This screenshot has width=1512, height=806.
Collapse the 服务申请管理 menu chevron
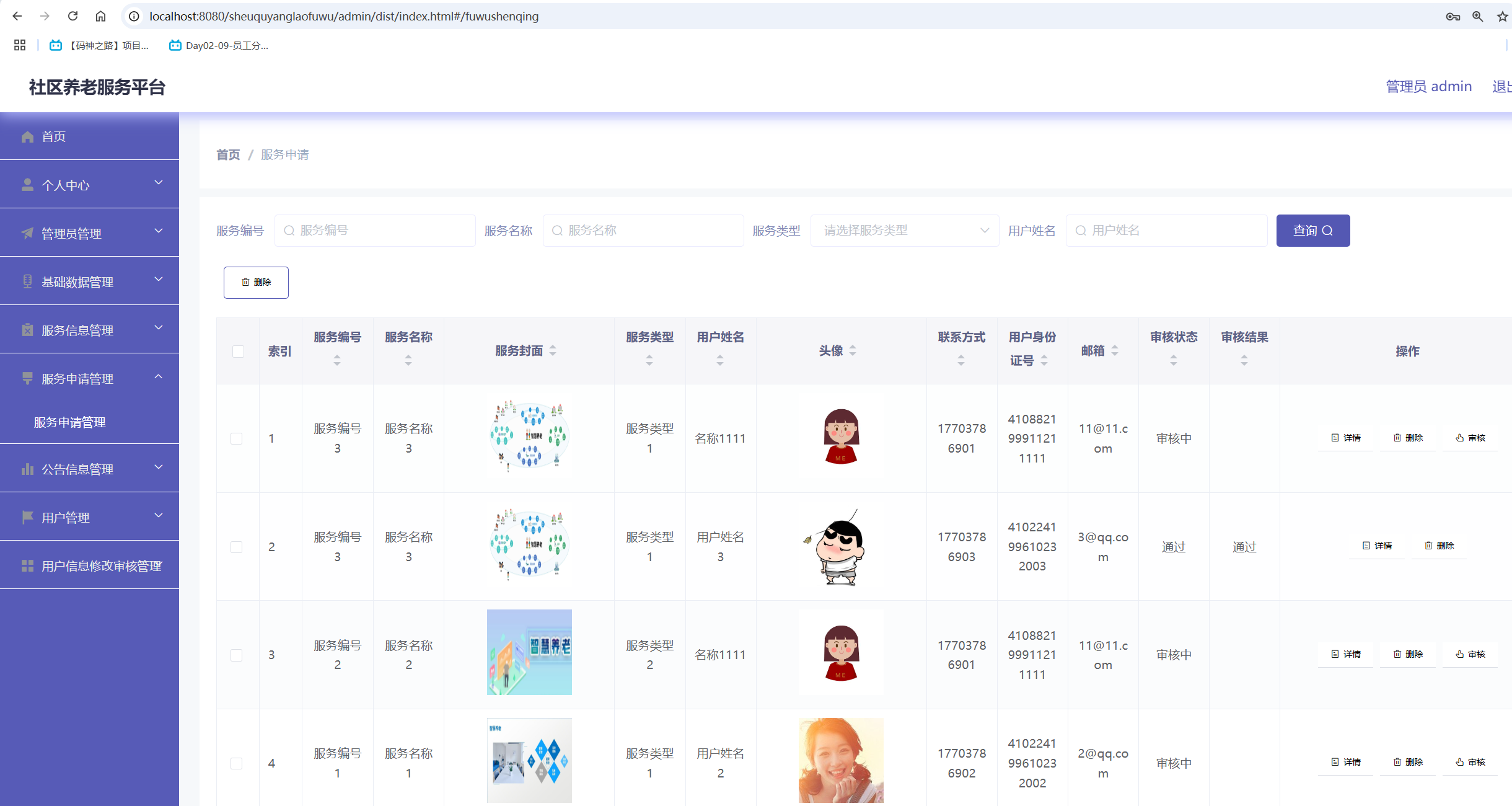point(159,376)
